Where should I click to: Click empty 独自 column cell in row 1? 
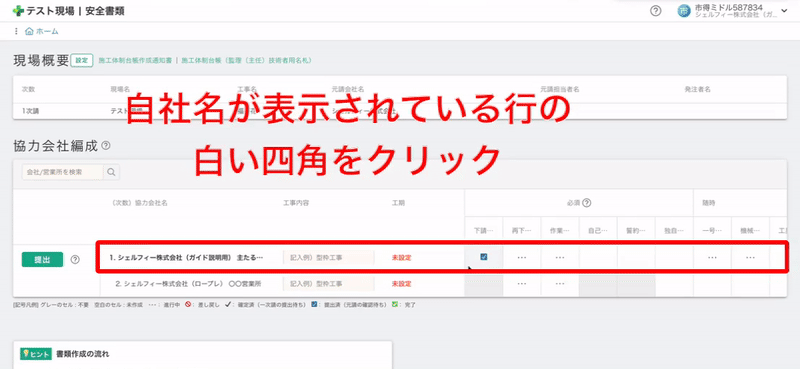coord(674,258)
